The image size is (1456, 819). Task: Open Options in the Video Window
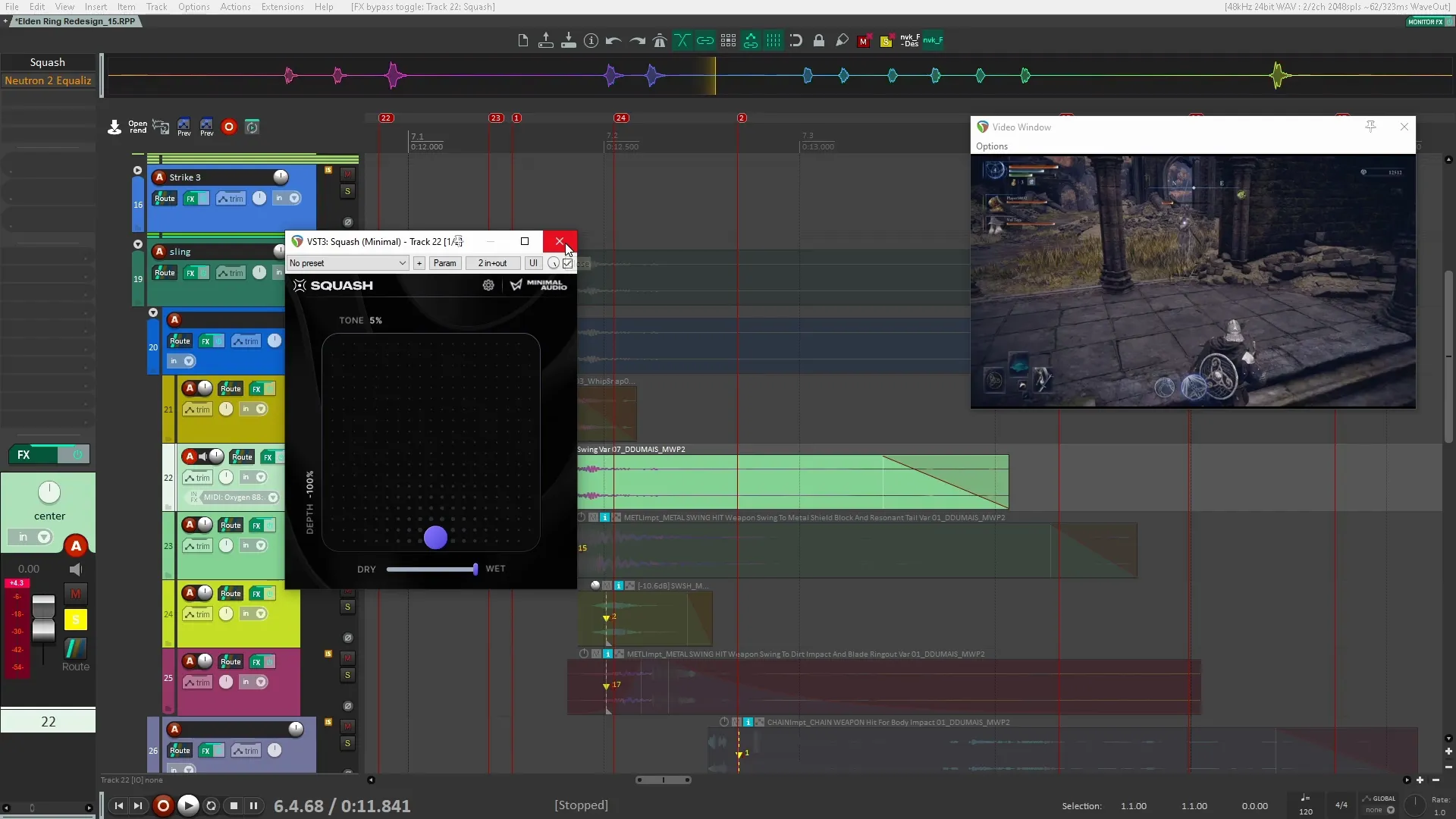pyautogui.click(x=992, y=146)
